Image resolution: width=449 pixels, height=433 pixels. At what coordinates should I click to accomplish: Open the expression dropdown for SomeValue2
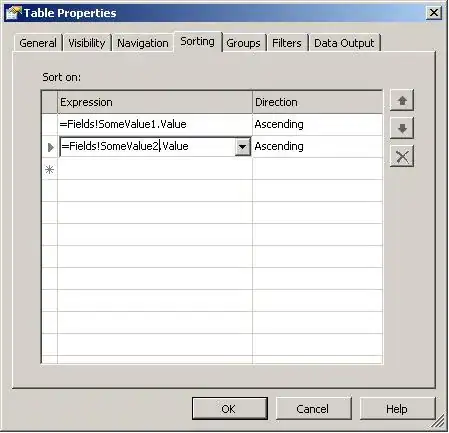tap(243, 147)
